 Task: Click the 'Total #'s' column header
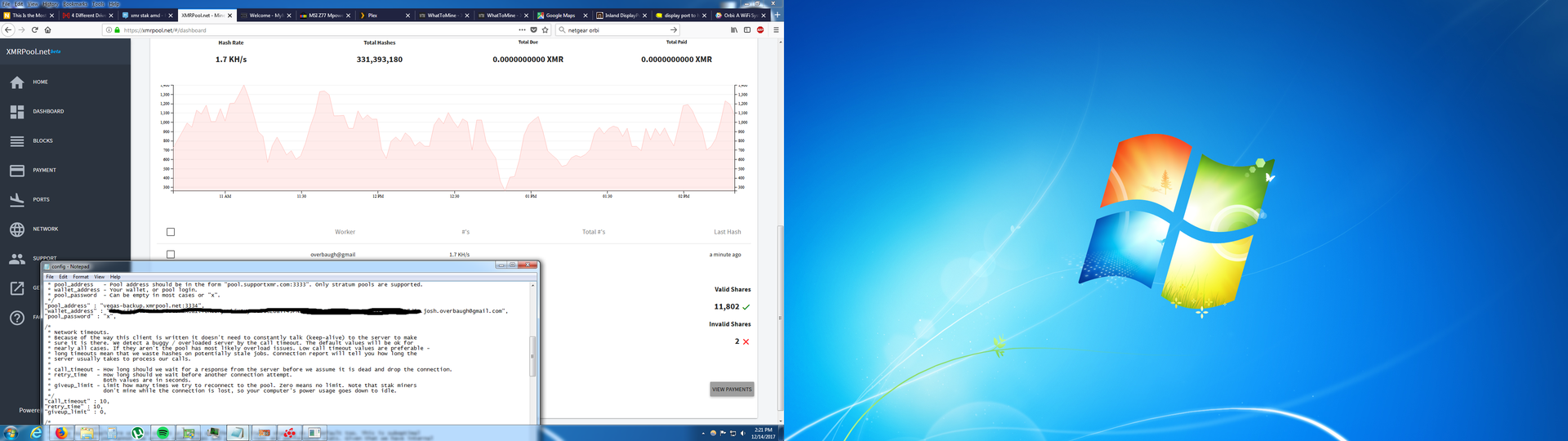coord(594,232)
